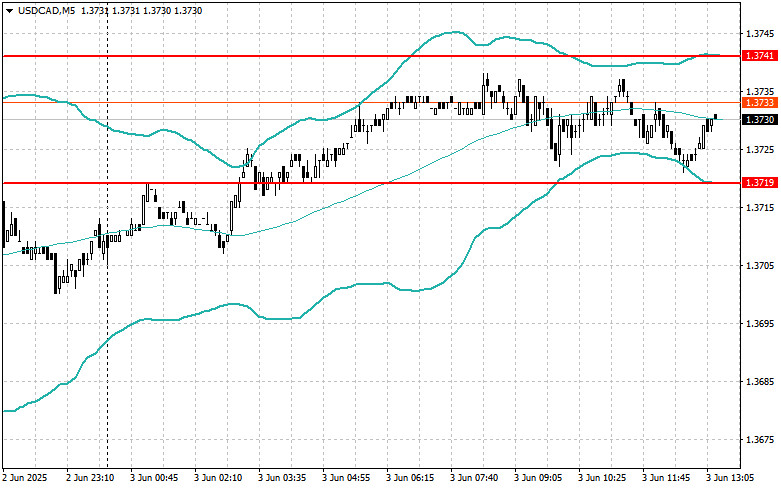This screenshot has height=489, width=781.
Task: Select the 1.3695 price axis label
Action: point(760,324)
